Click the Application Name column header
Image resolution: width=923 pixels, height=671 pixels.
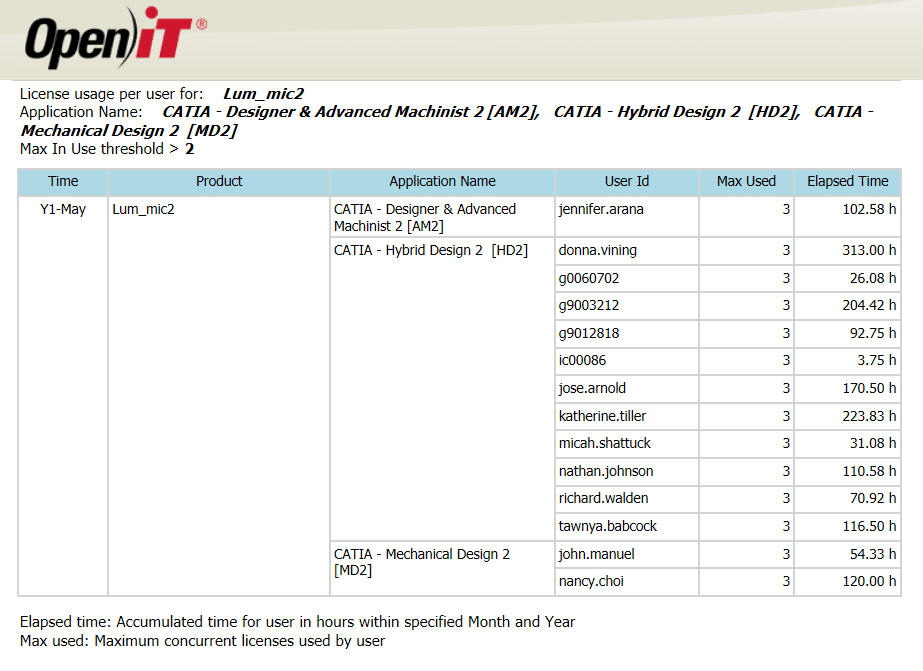[442, 182]
